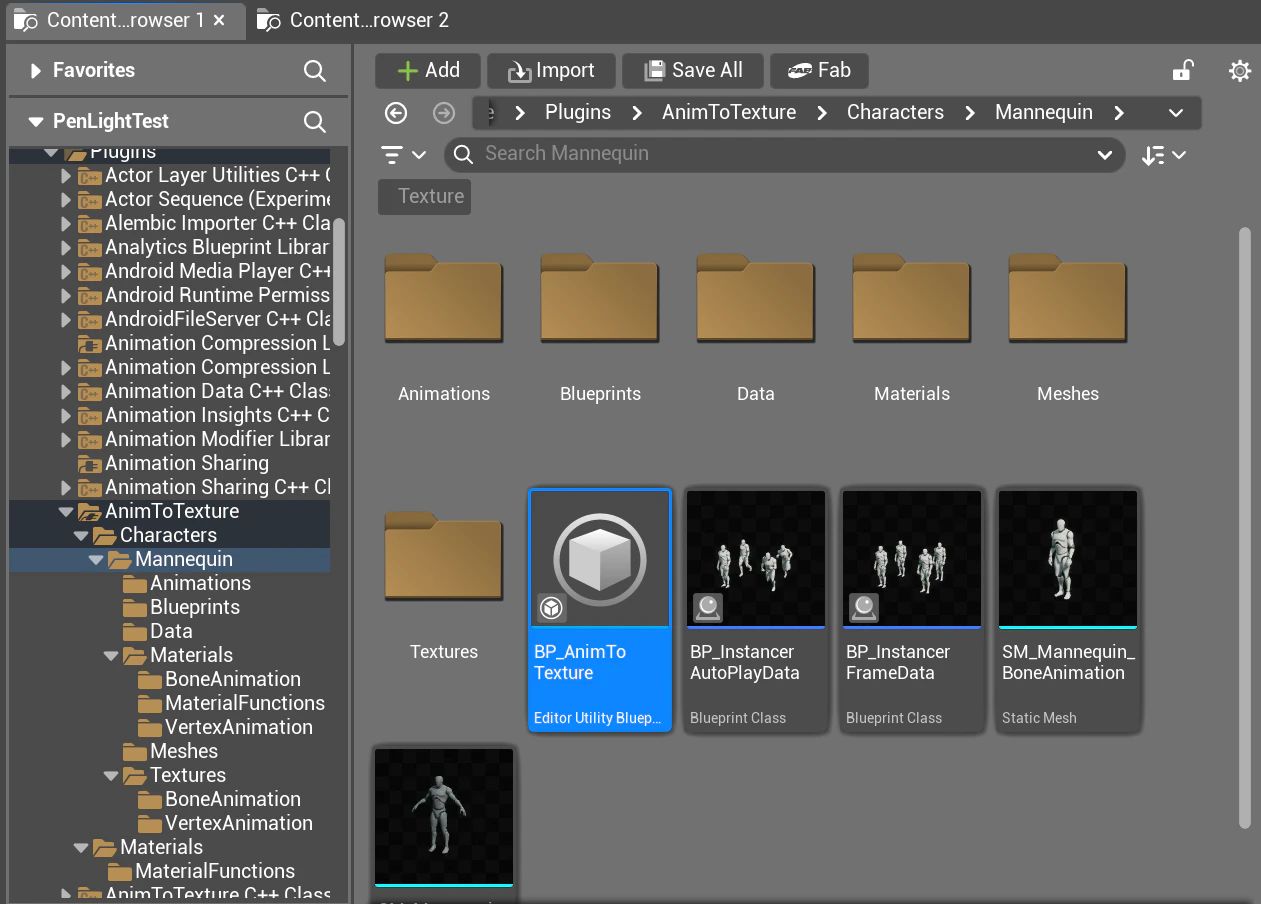Collapse the Mannequin tree node

click(96, 559)
